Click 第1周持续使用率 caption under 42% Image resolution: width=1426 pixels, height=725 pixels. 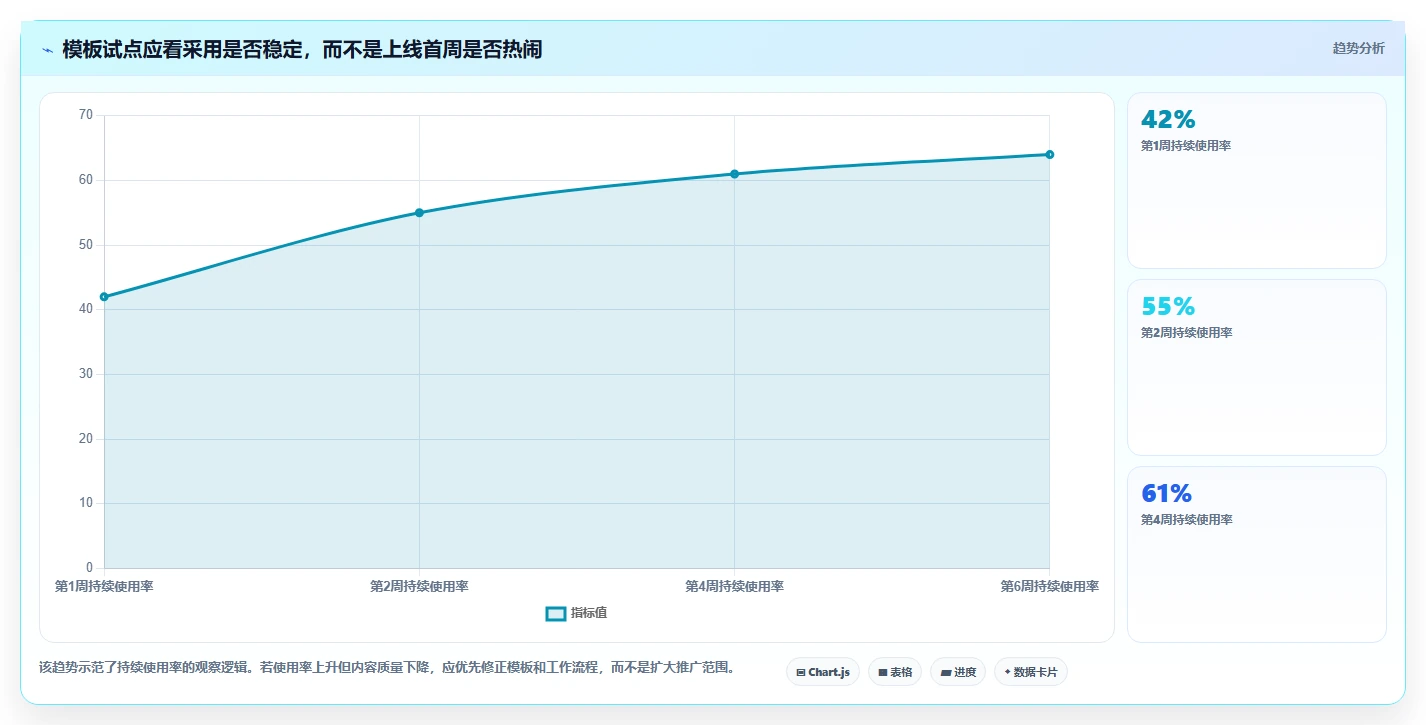tap(1186, 146)
